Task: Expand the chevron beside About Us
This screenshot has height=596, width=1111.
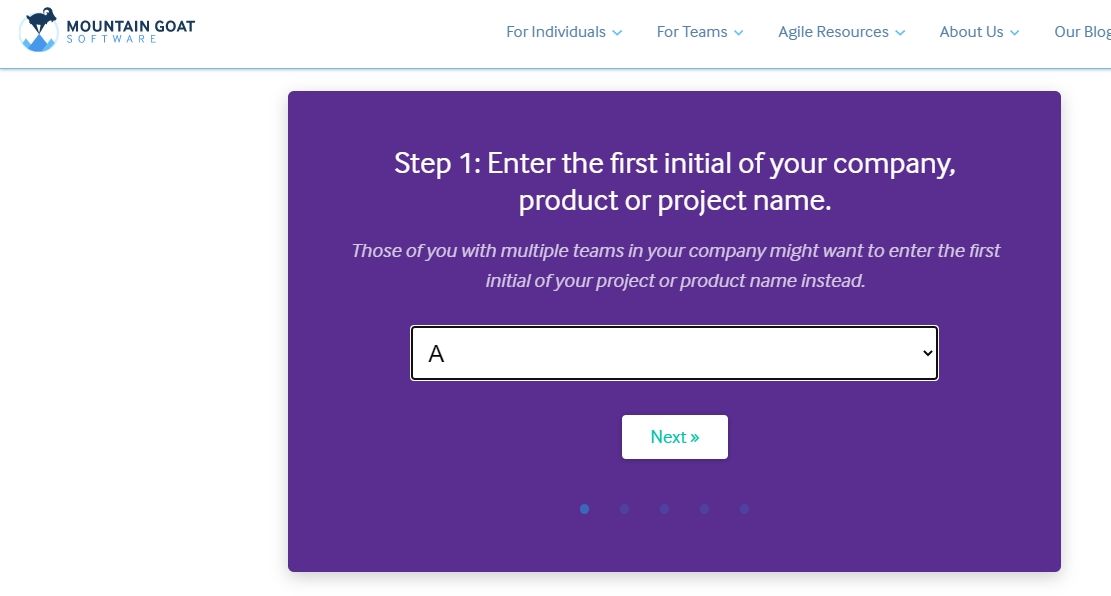Action: (x=1015, y=33)
